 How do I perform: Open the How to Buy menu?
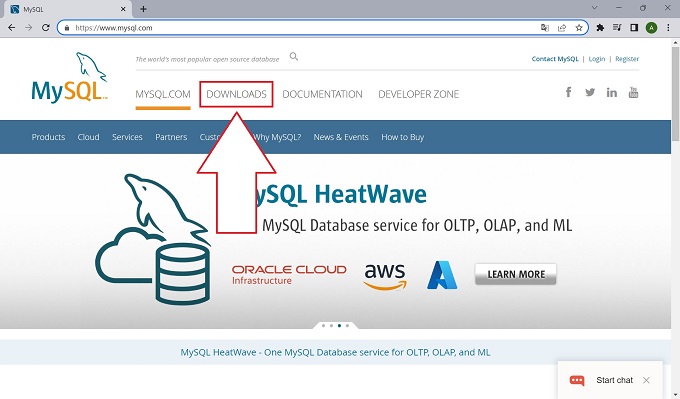[402, 137]
